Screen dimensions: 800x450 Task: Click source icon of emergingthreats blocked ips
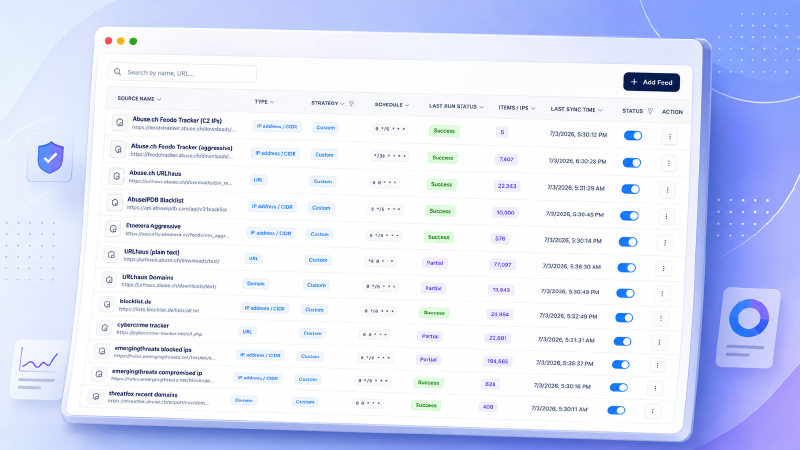point(102,351)
